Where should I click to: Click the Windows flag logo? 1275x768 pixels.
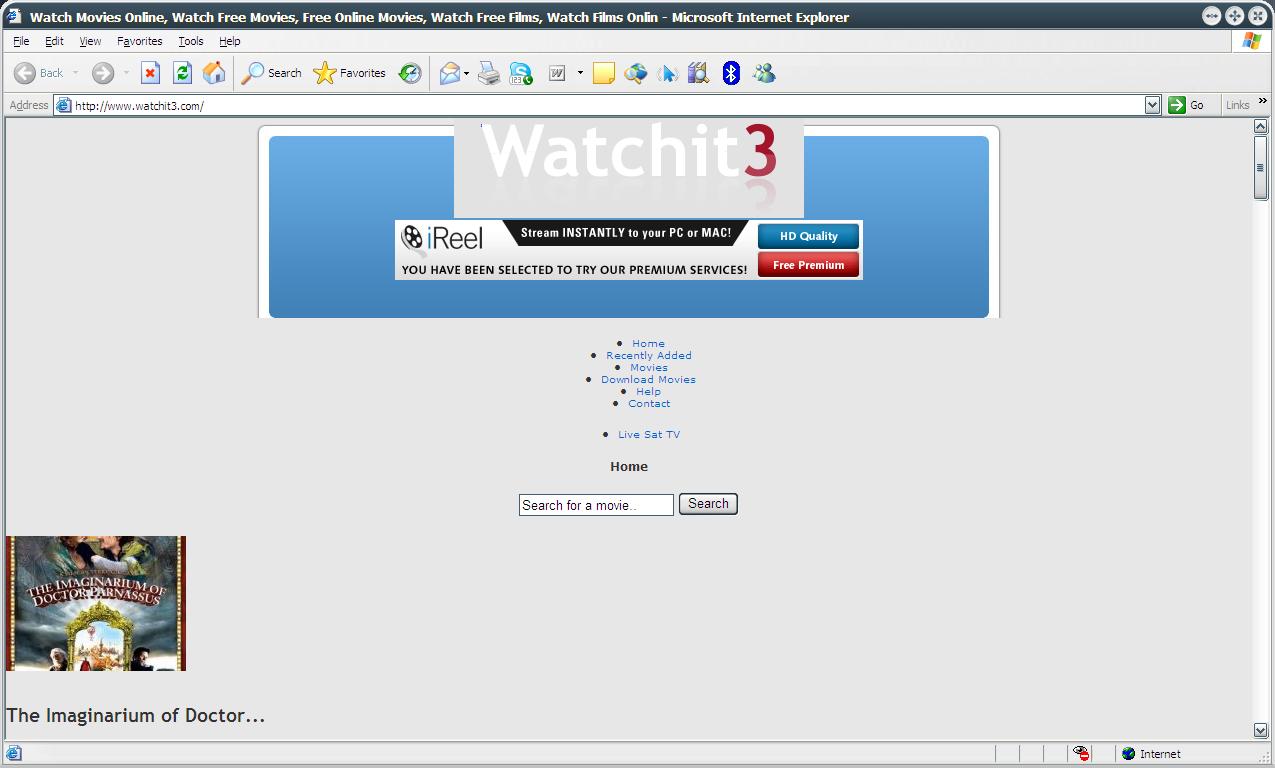tap(1251, 41)
